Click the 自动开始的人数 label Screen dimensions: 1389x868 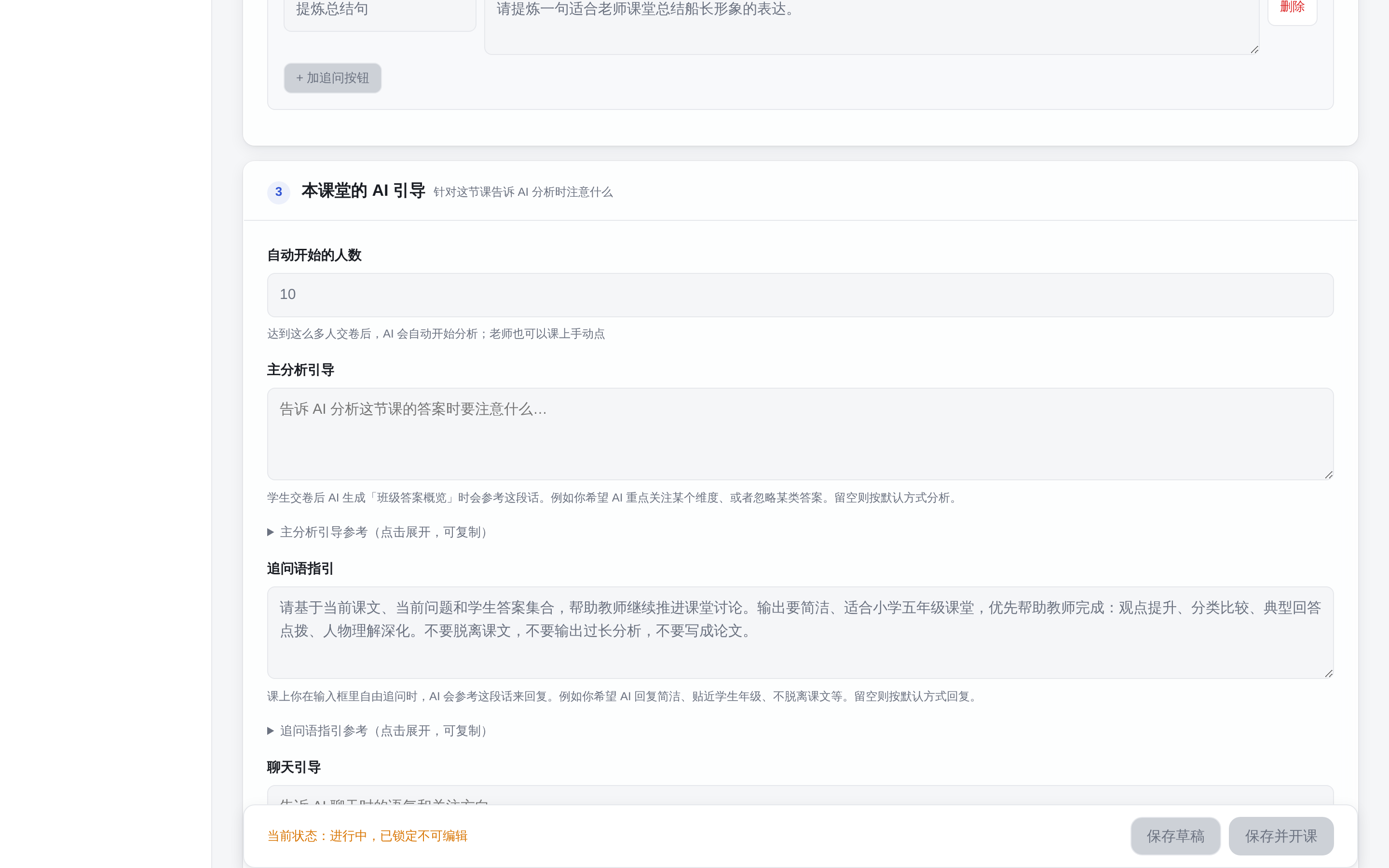pyautogui.click(x=314, y=256)
